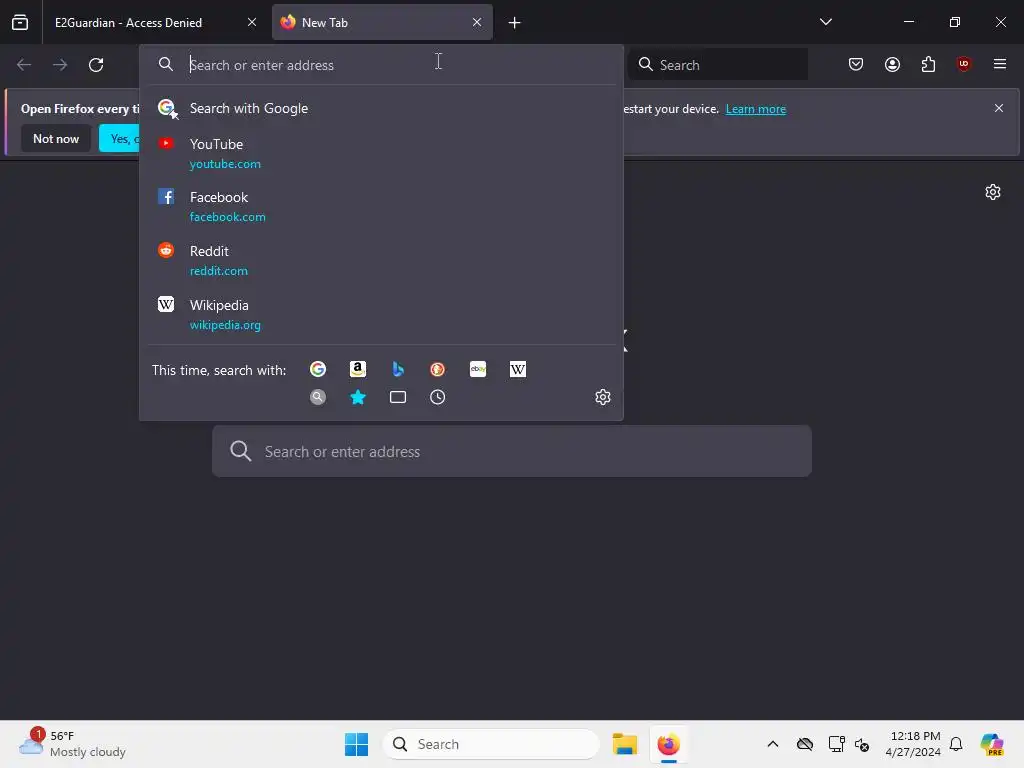The height and width of the screenshot is (768, 1024).
Task: Click the cyan Yes button
Action: (120, 138)
